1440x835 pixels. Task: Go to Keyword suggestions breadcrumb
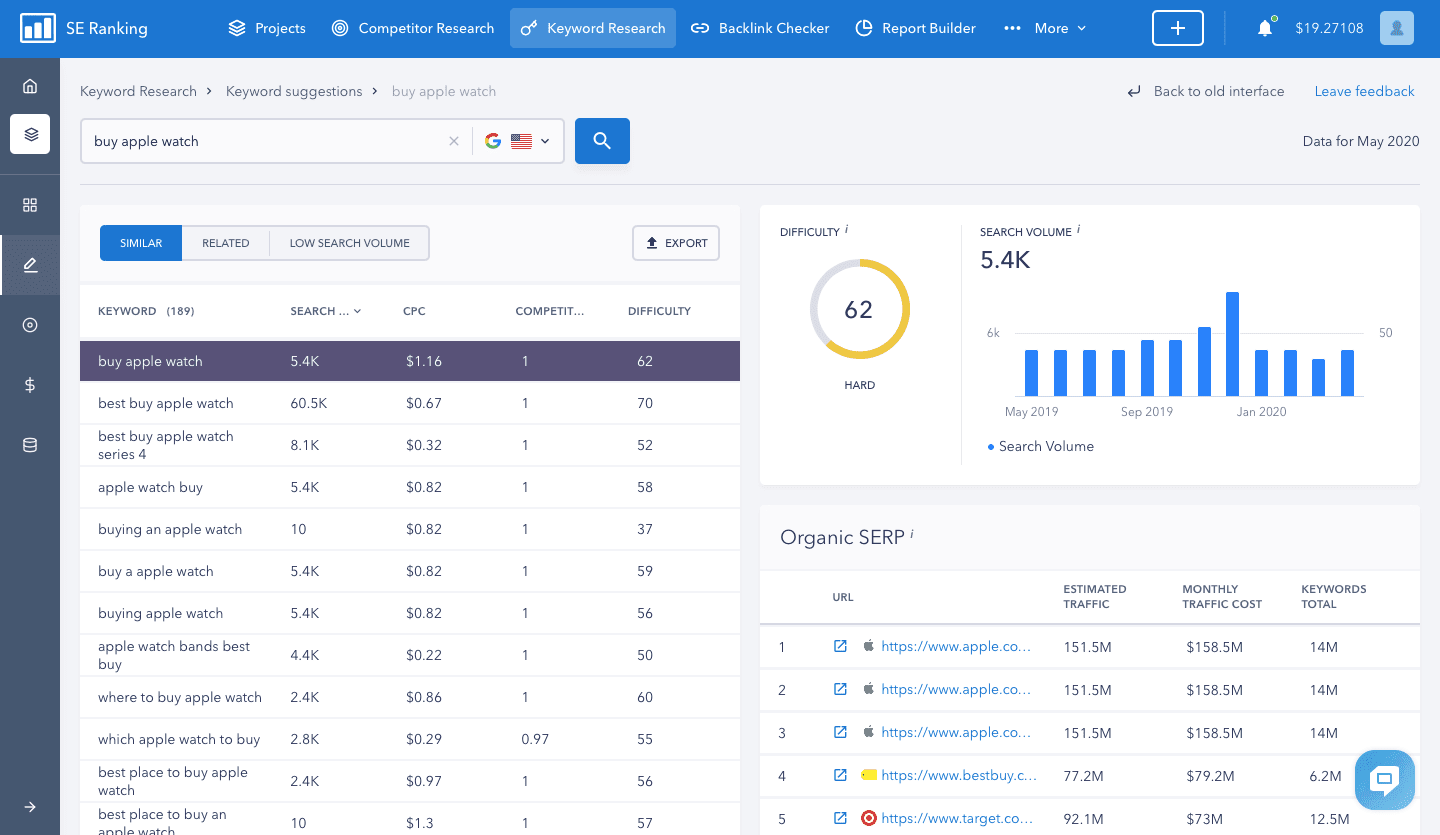(x=294, y=91)
